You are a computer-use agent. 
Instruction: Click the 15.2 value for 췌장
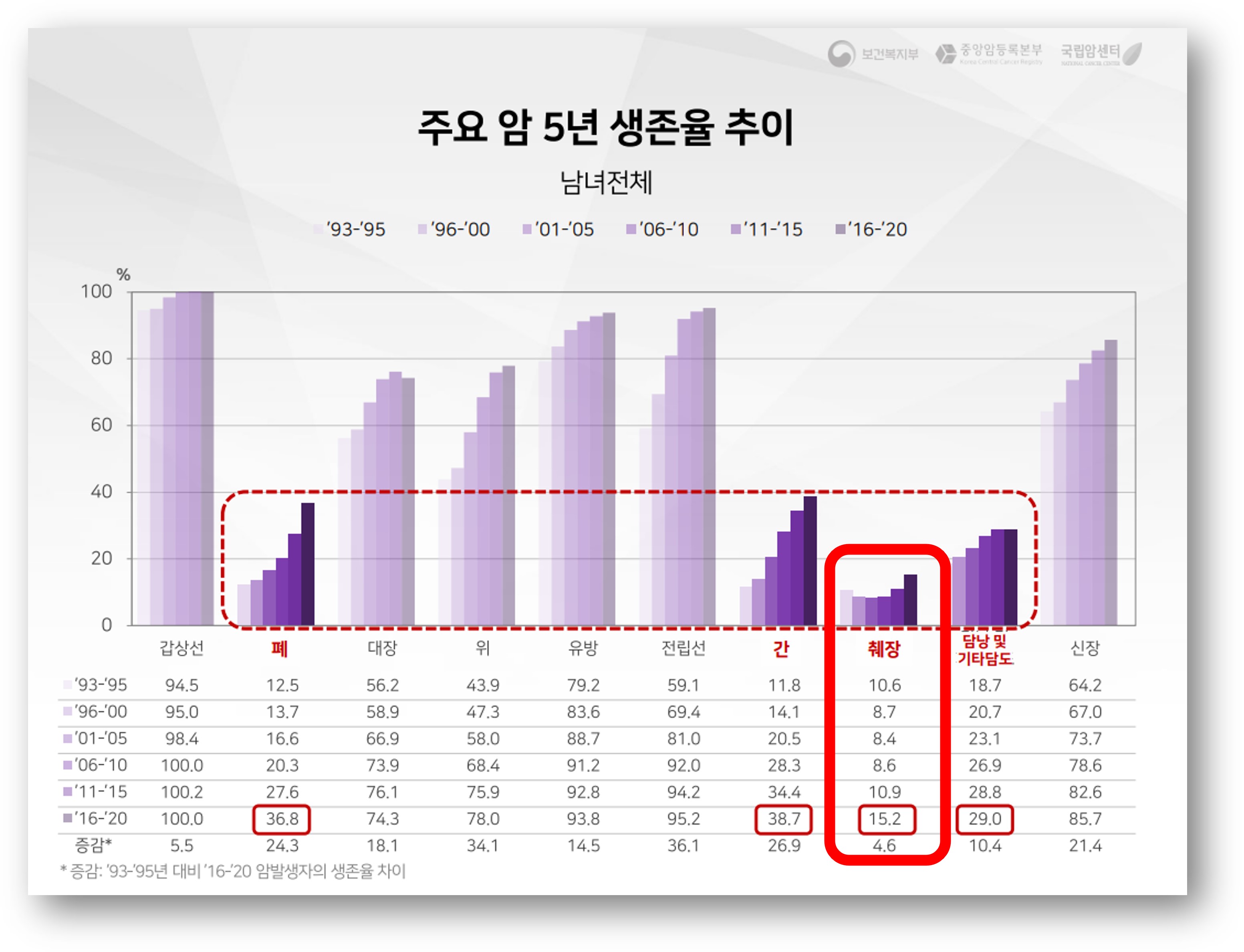[885, 819]
